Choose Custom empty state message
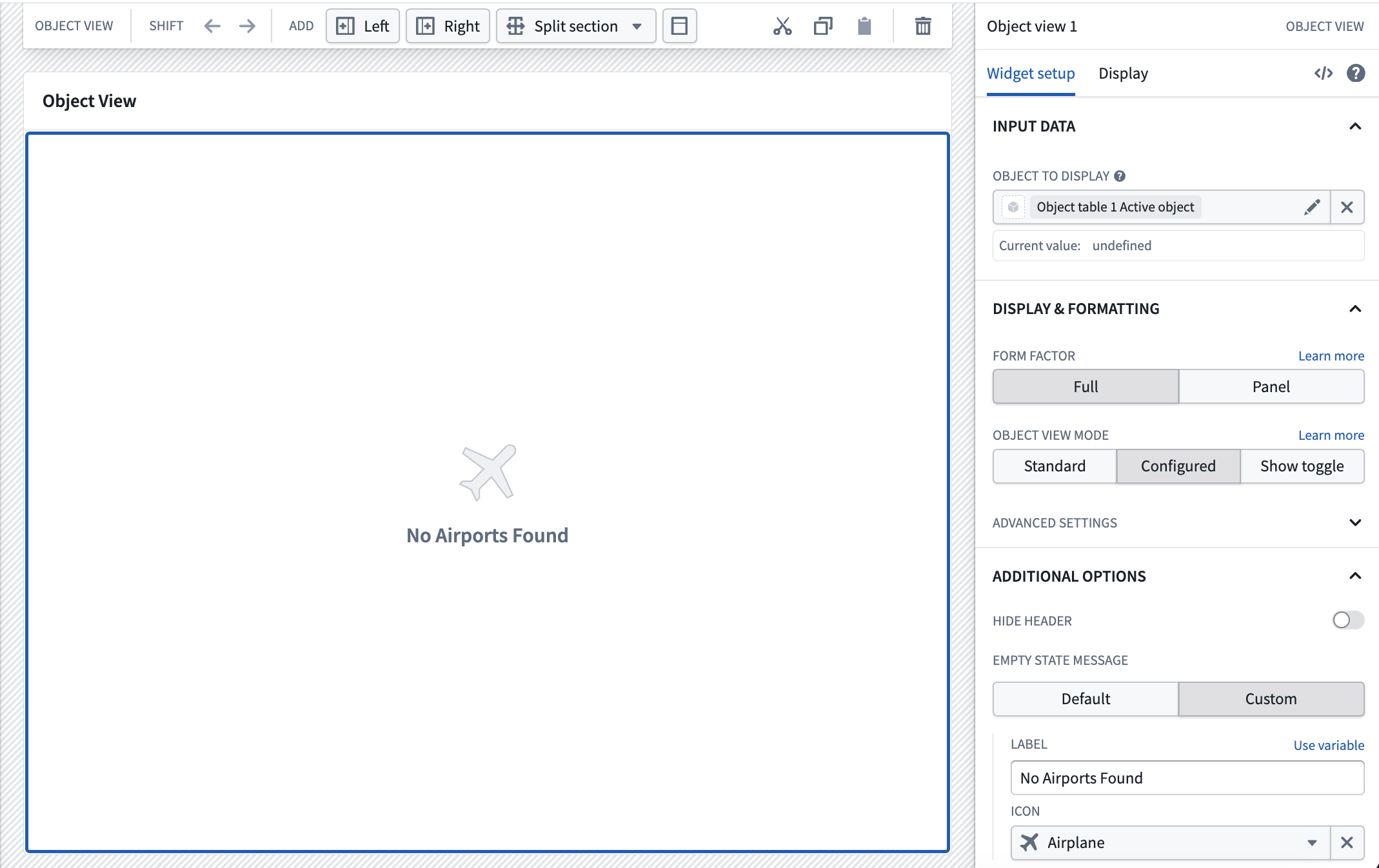This screenshot has width=1379, height=868. [1271, 699]
